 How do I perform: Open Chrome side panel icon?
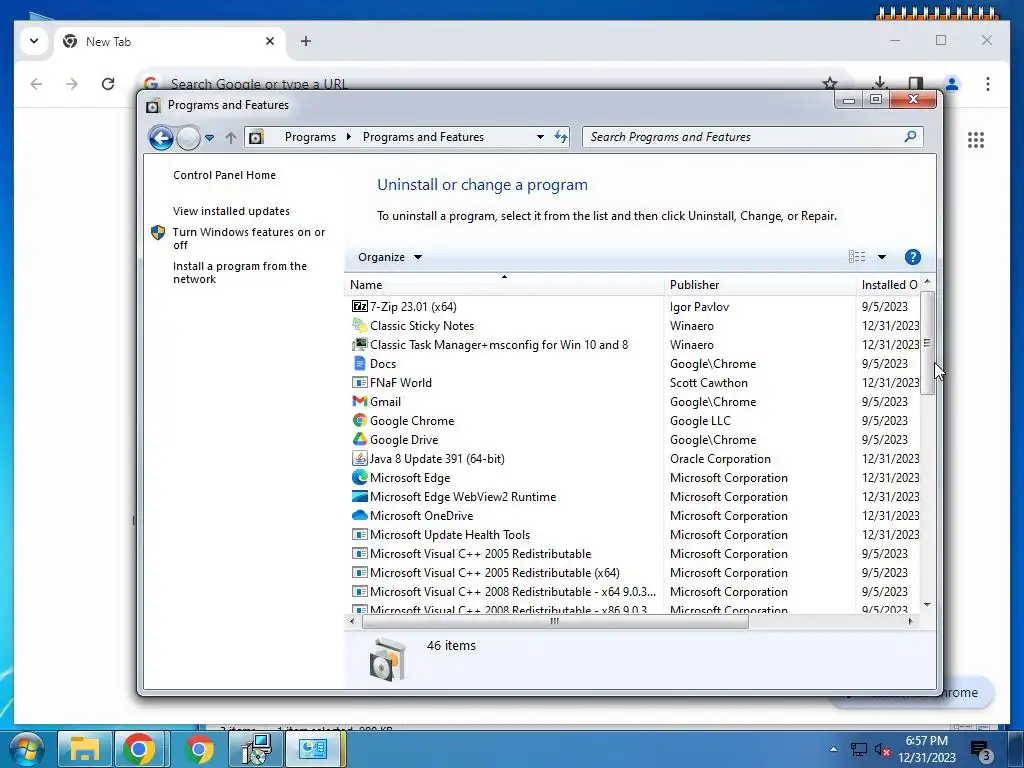[x=916, y=83]
